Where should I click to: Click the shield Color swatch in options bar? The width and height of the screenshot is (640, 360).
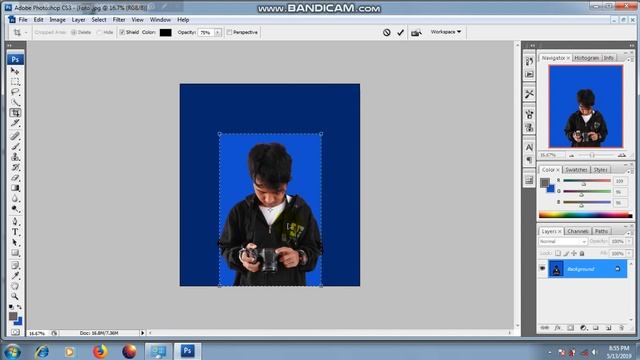point(165,32)
